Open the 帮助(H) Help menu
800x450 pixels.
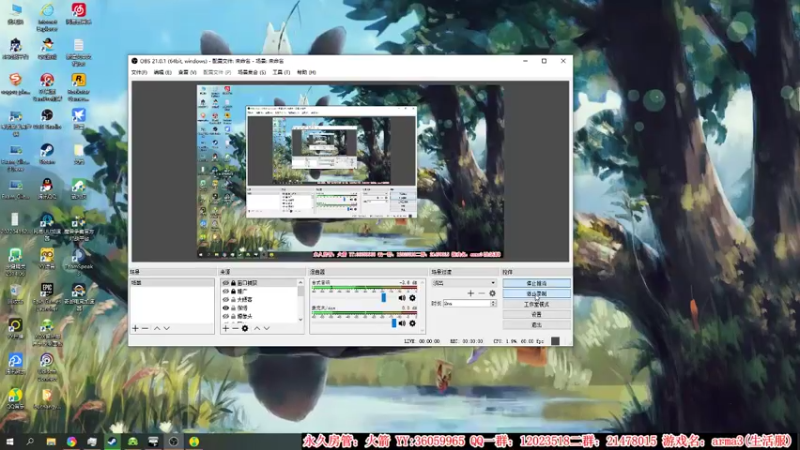(306, 72)
